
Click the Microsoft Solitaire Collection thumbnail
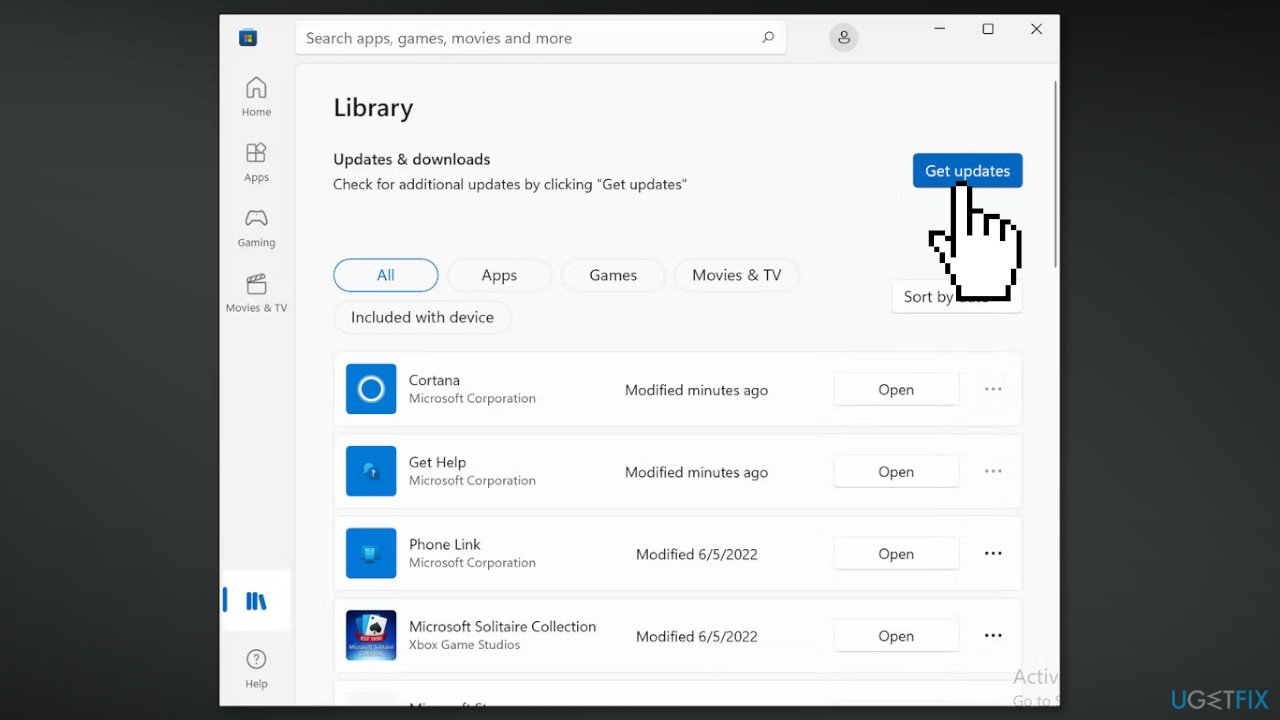[371, 635]
